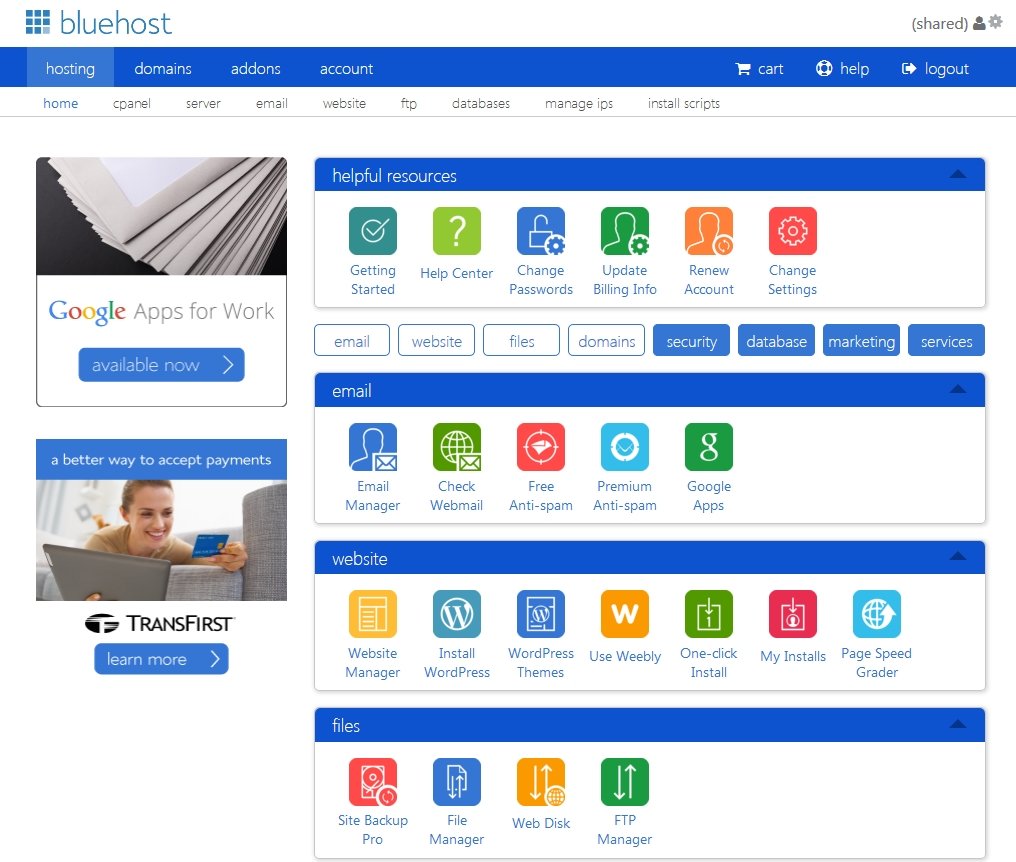Open the File Manager icon
This screenshot has width=1016, height=862.
457,781
